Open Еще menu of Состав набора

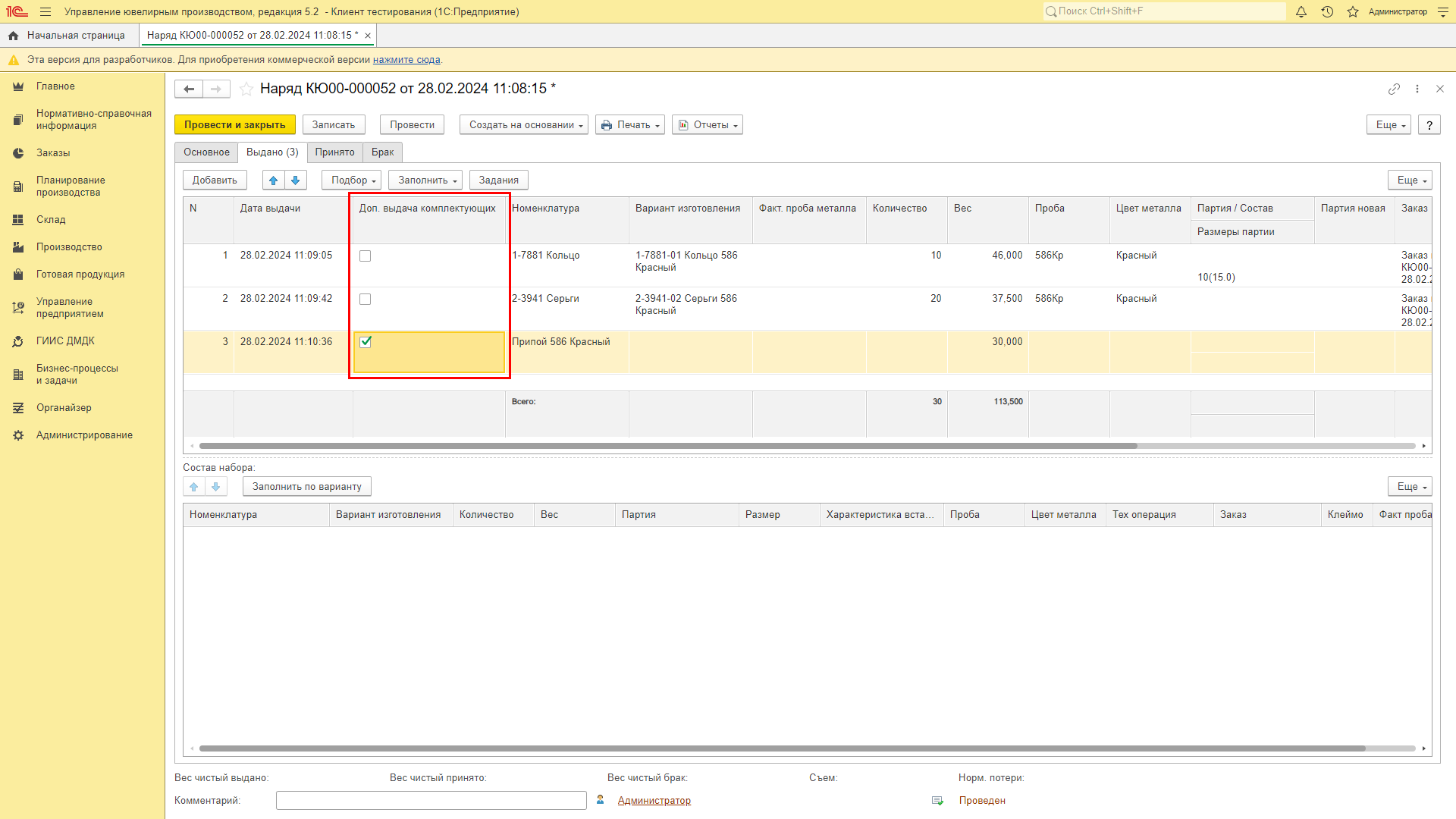coord(1410,486)
